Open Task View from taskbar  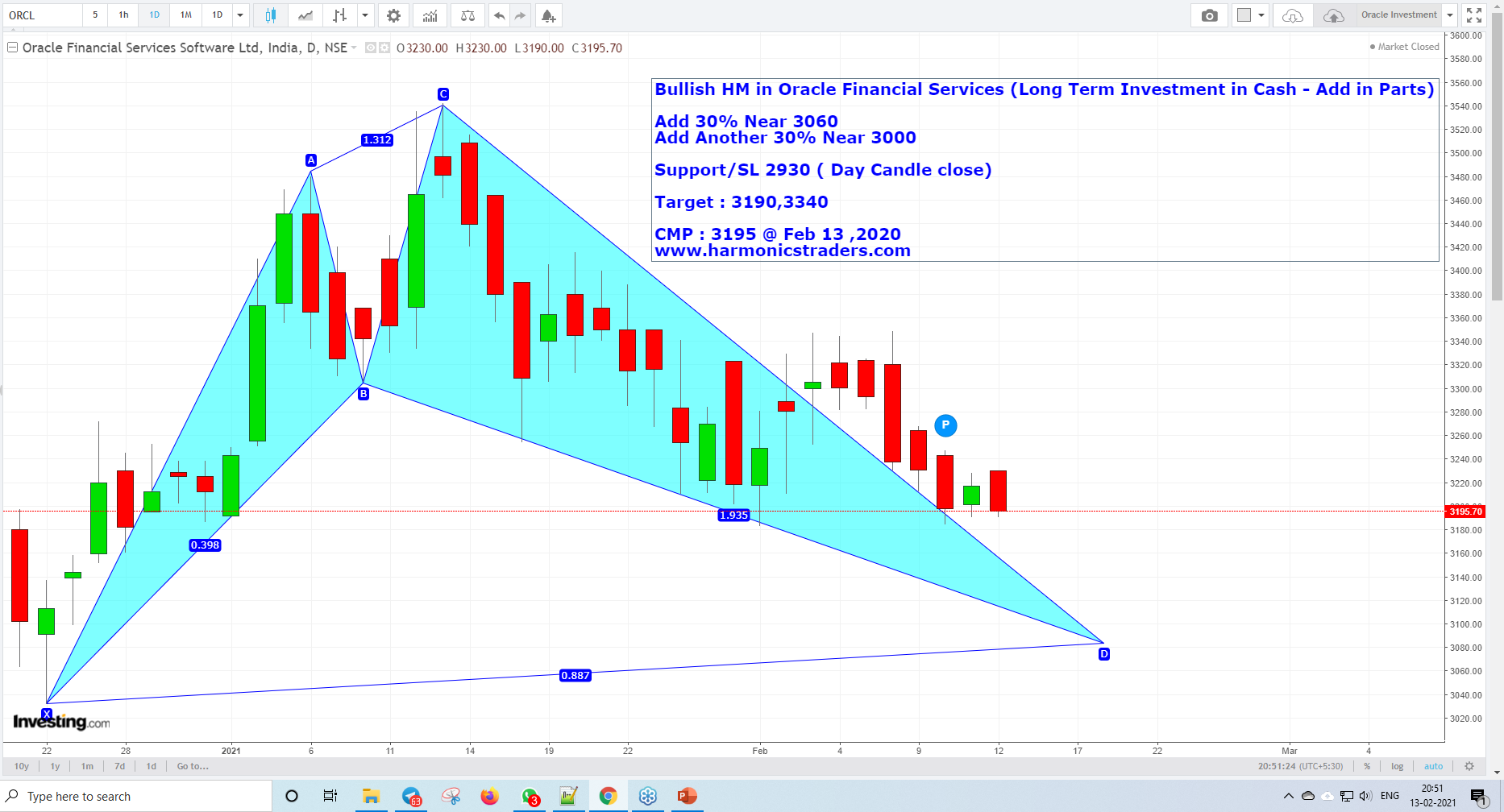point(330,796)
